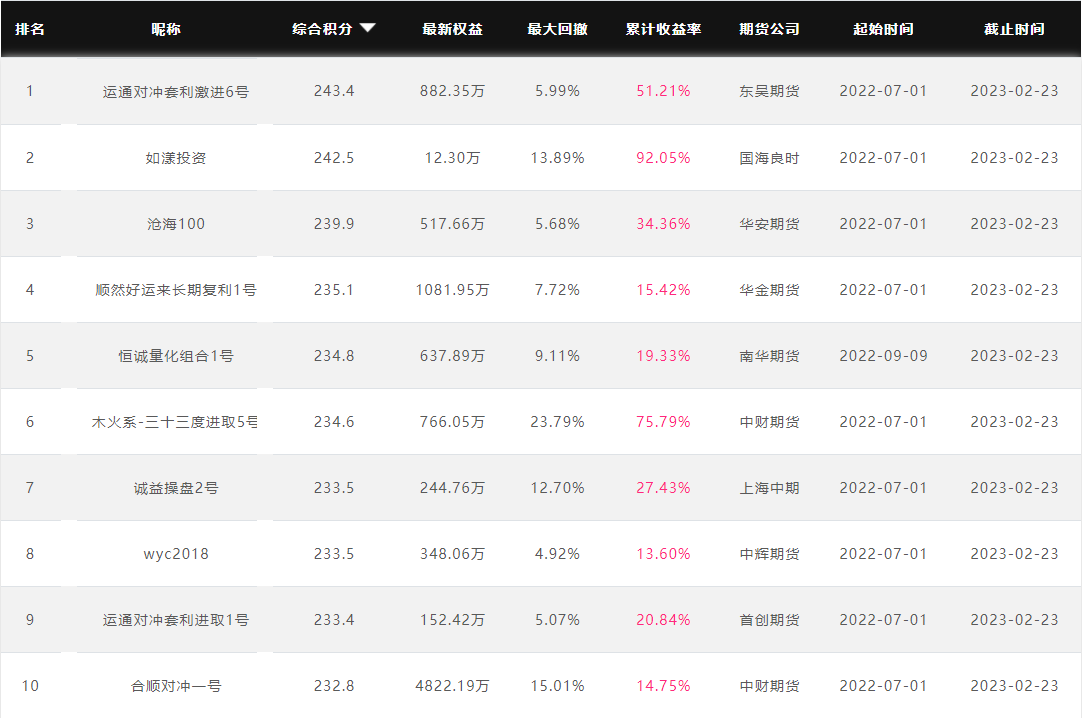Click futures company 国海良时
Screen dimensions: 1082x718
(769, 158)
